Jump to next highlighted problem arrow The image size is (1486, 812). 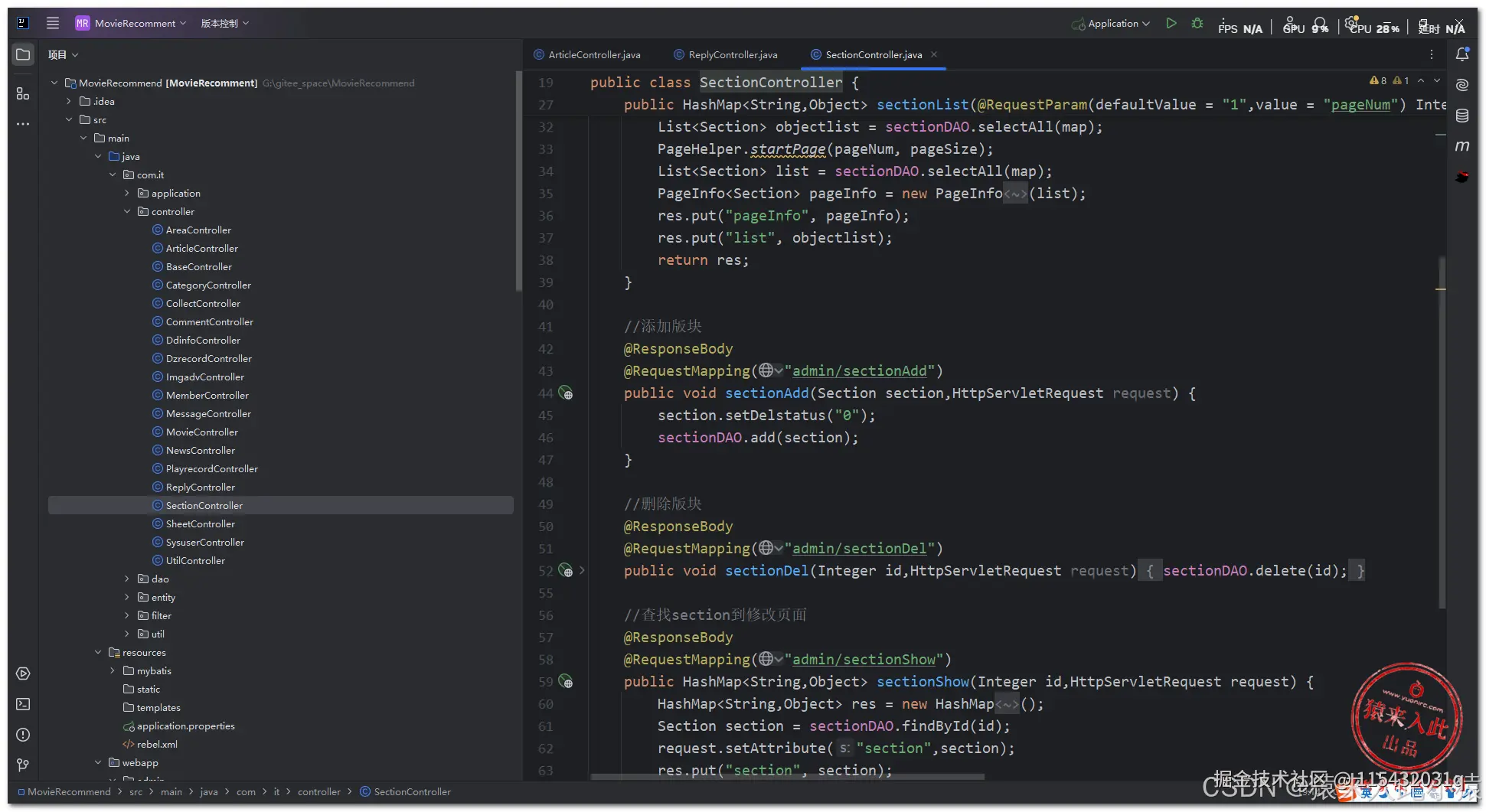click(1437, 80)
